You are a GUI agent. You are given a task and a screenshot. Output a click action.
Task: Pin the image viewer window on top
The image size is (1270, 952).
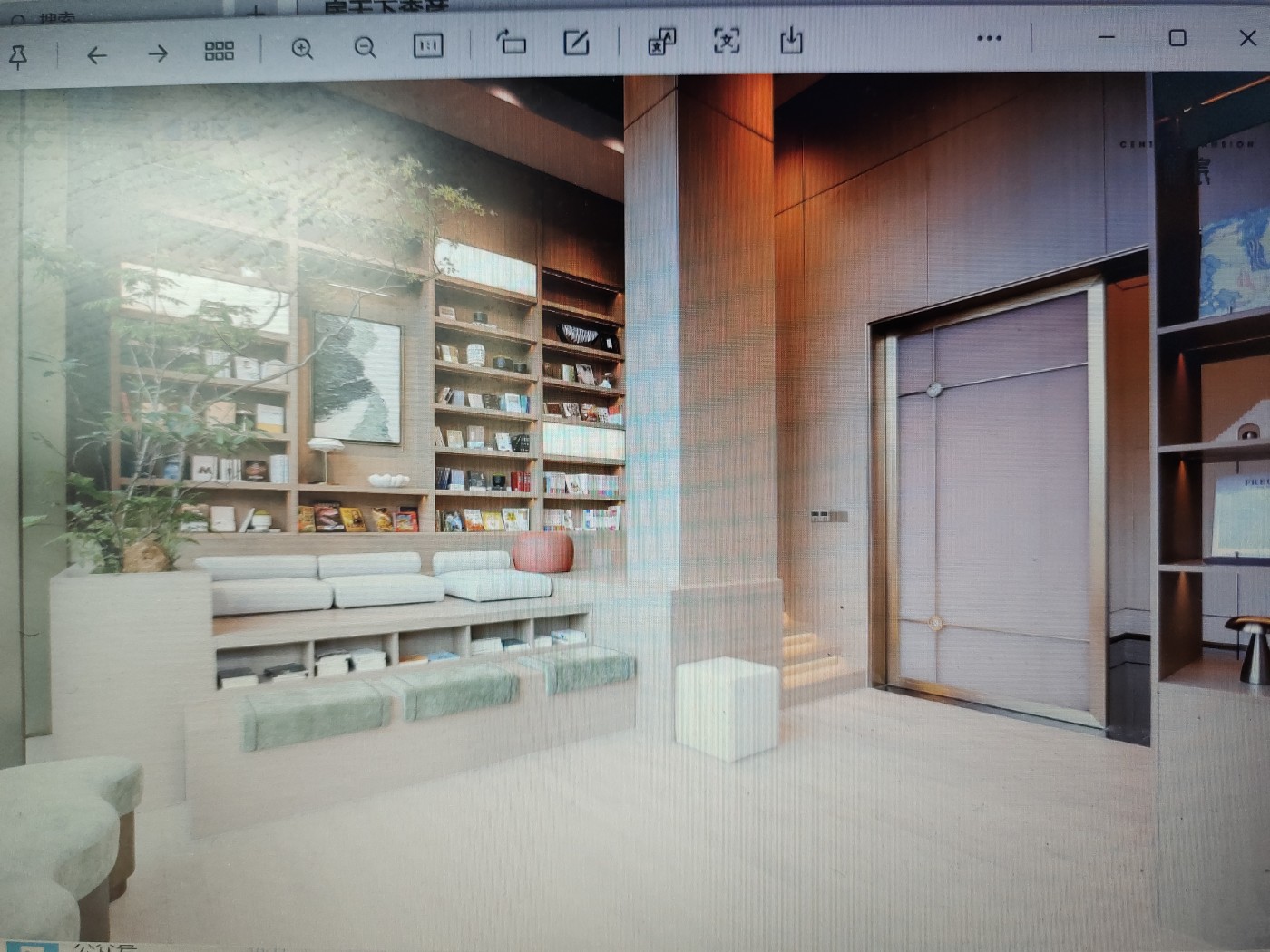pyautogui.click(x=18, y=56)
